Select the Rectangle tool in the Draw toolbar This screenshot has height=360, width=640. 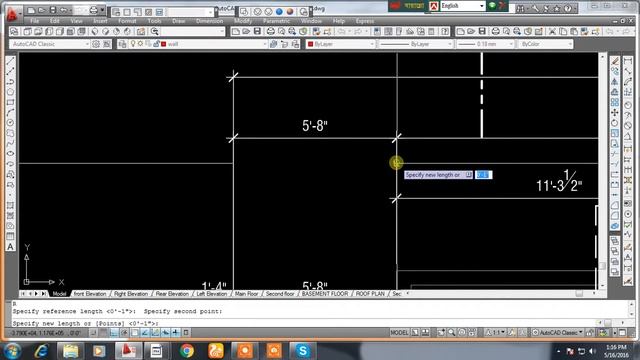point(10,102)
